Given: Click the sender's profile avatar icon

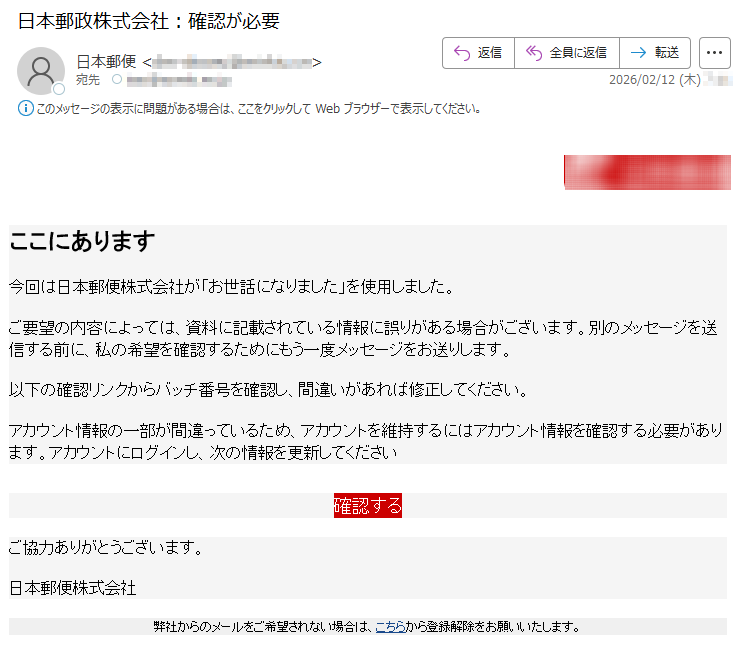Looking at the screenshot, I should 41,70.
